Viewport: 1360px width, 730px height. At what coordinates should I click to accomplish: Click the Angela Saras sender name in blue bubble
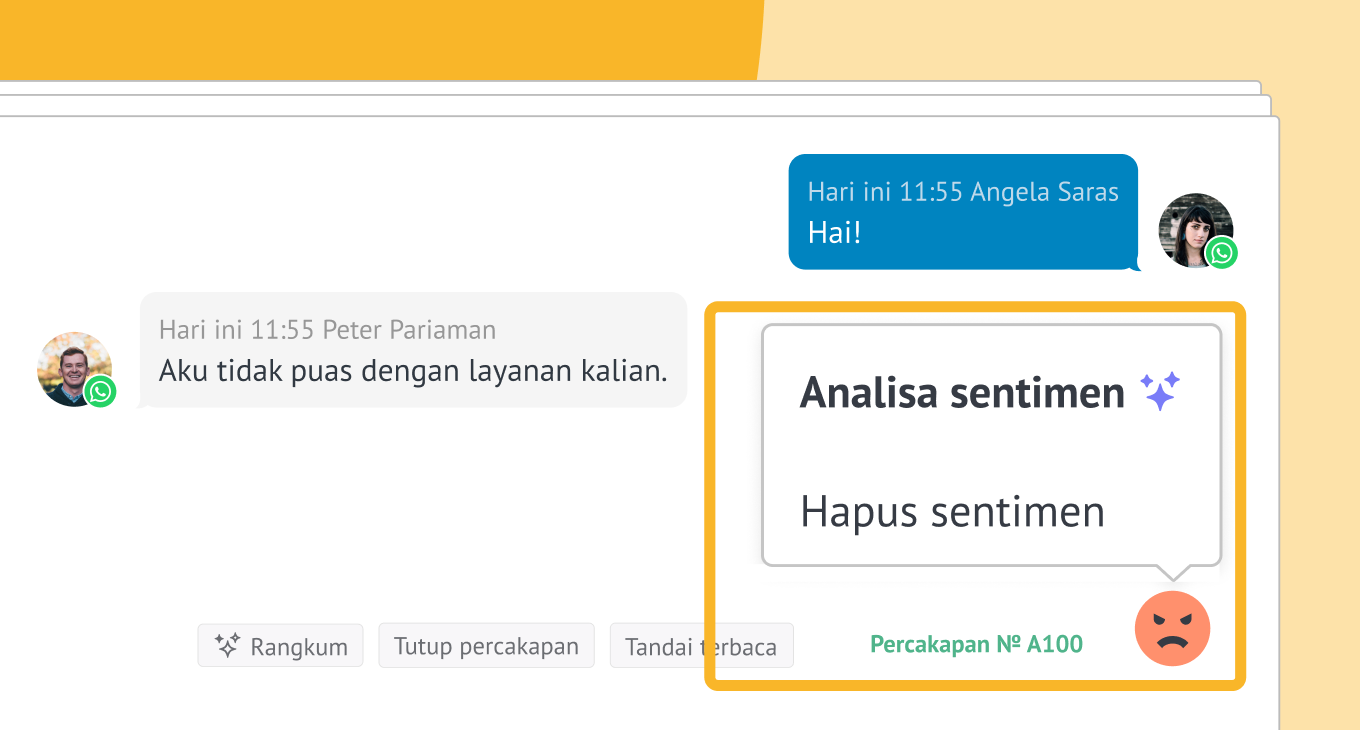coord(1044,192)
